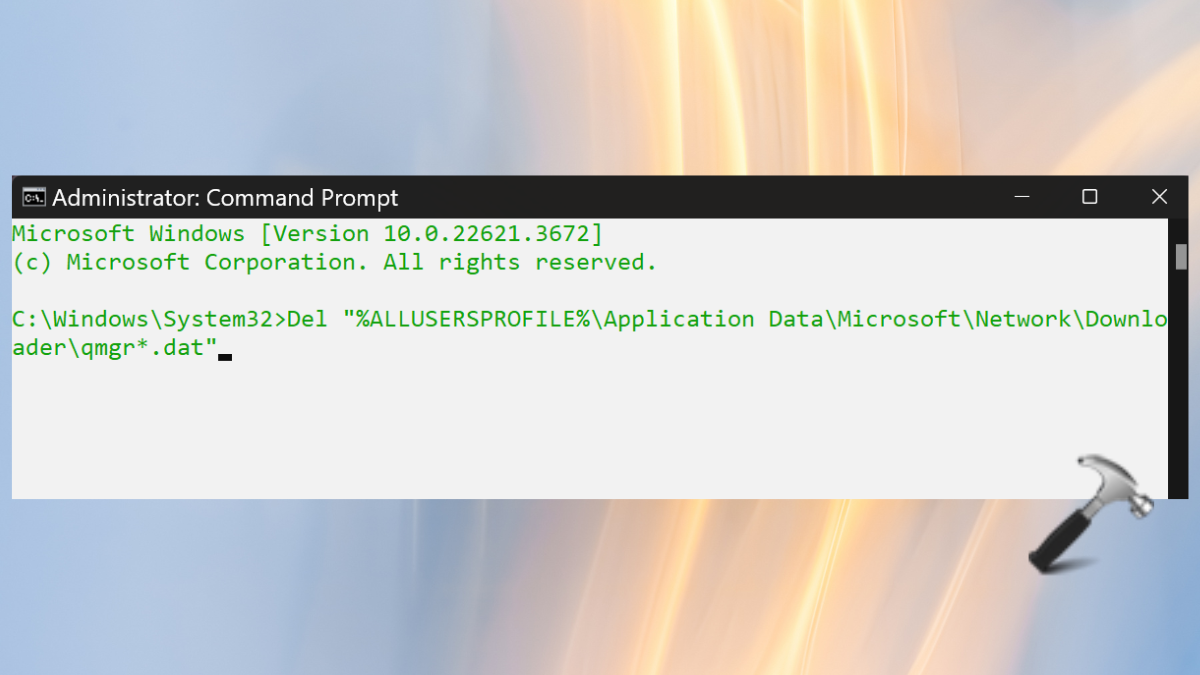The height and width of the screenshot is (675, 1200).
Task: Minimize the Command Prompt window
Action: (1021, 197)
